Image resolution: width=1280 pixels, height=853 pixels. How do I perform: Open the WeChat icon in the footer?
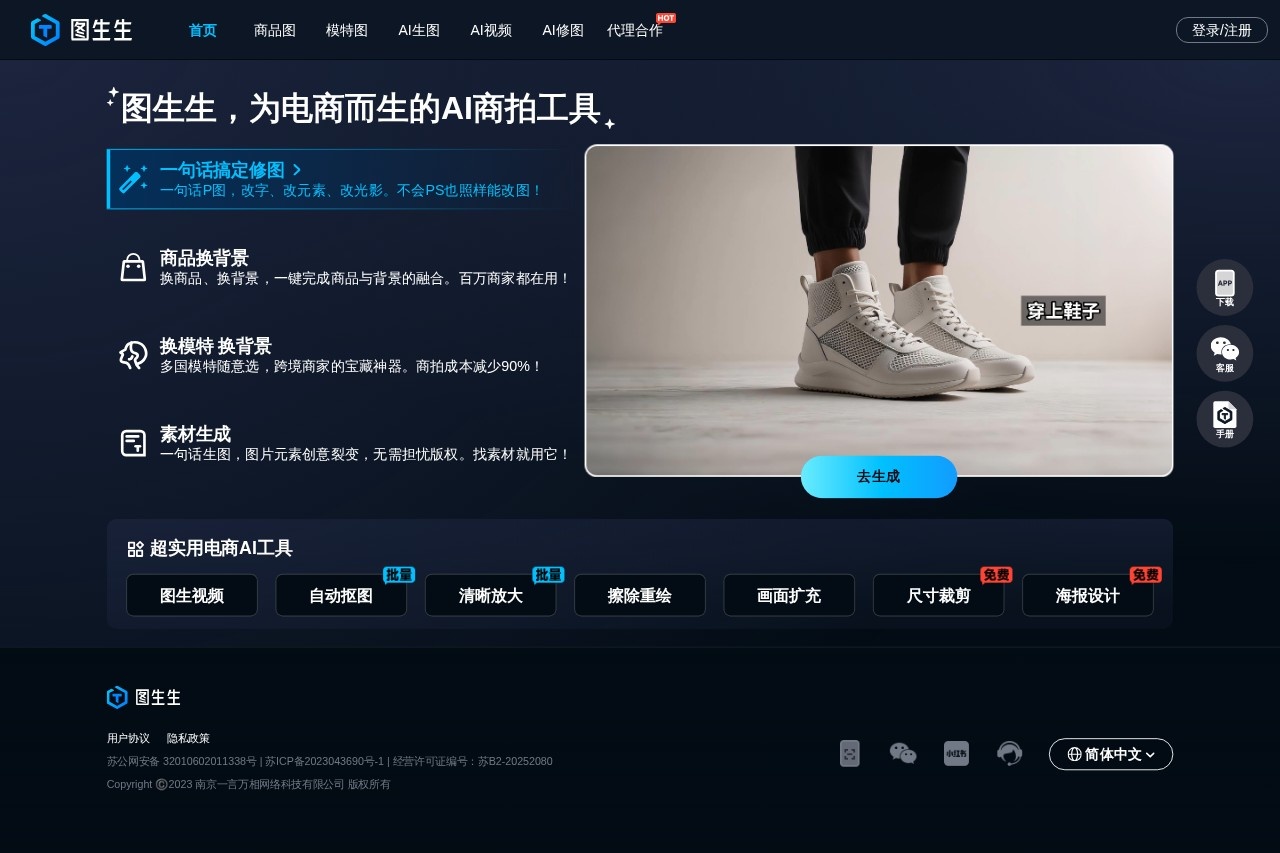(903, 753)
